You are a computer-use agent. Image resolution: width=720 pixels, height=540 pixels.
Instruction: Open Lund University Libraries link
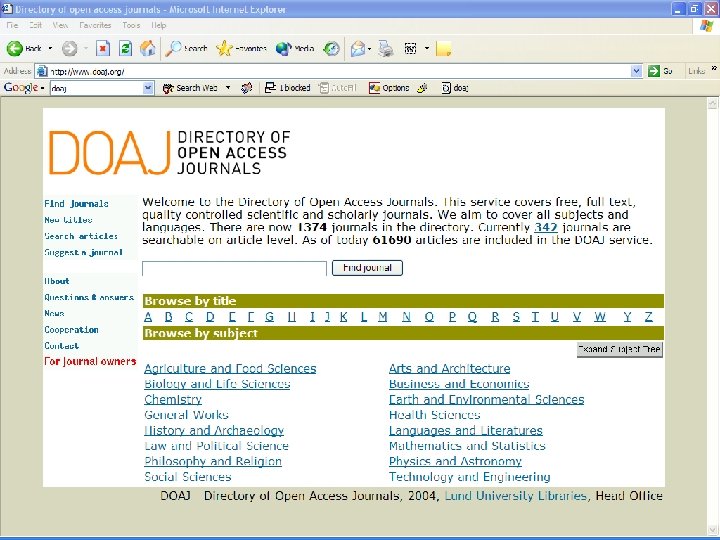(516, 496)
